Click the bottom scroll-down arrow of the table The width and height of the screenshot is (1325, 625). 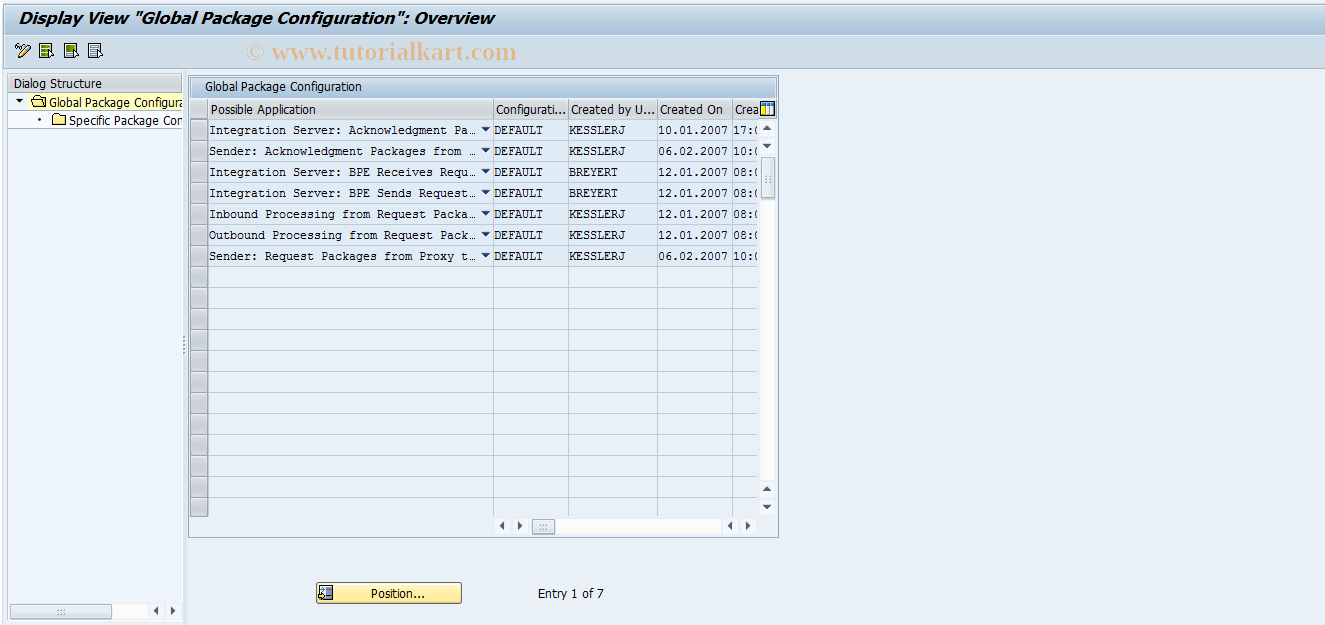pyautogui.click(x=768, y=507)
